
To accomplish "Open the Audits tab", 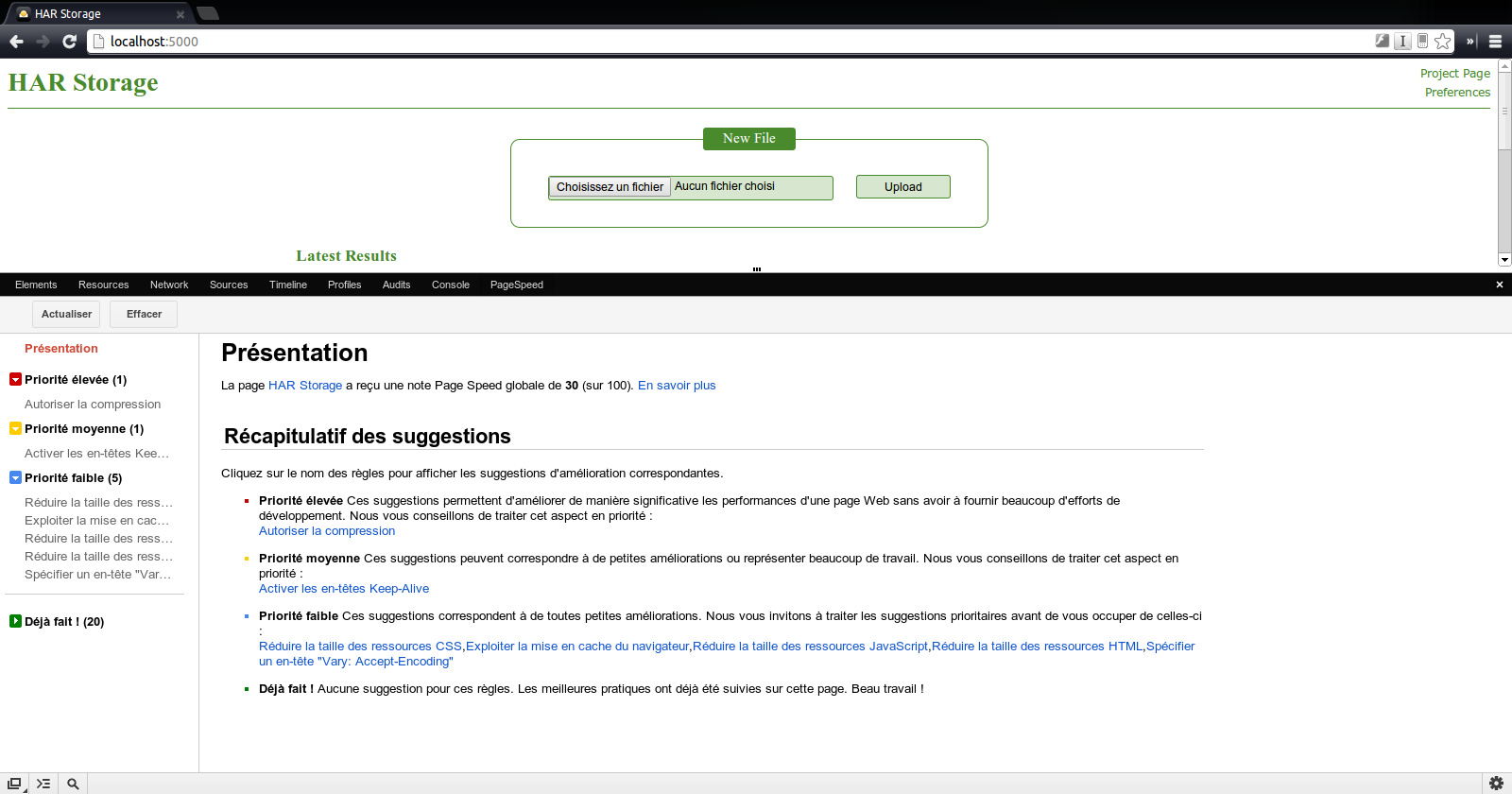I will pyautogui.click(x=396, y=285).
